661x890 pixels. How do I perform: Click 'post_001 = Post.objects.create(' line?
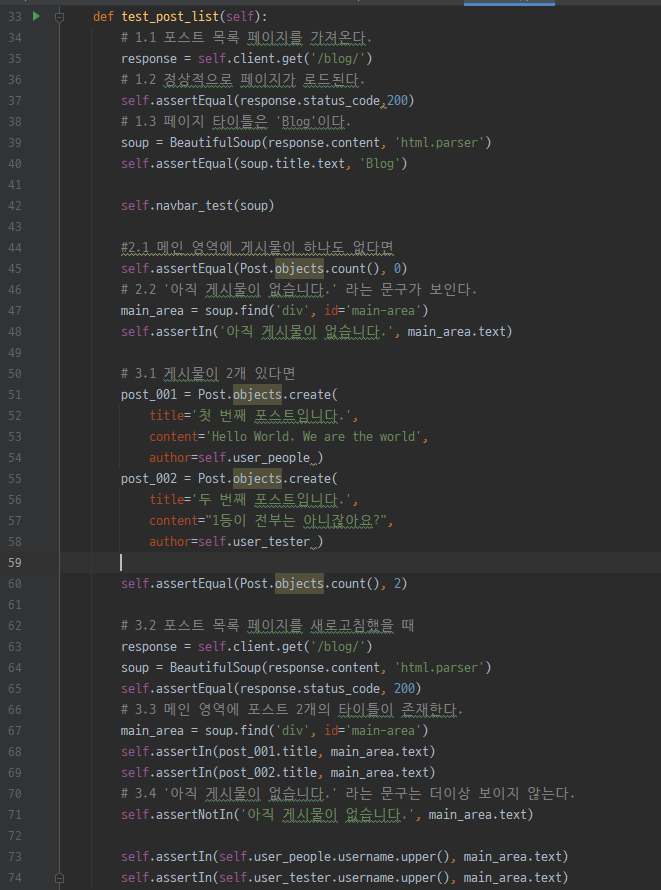coord(229,394)
